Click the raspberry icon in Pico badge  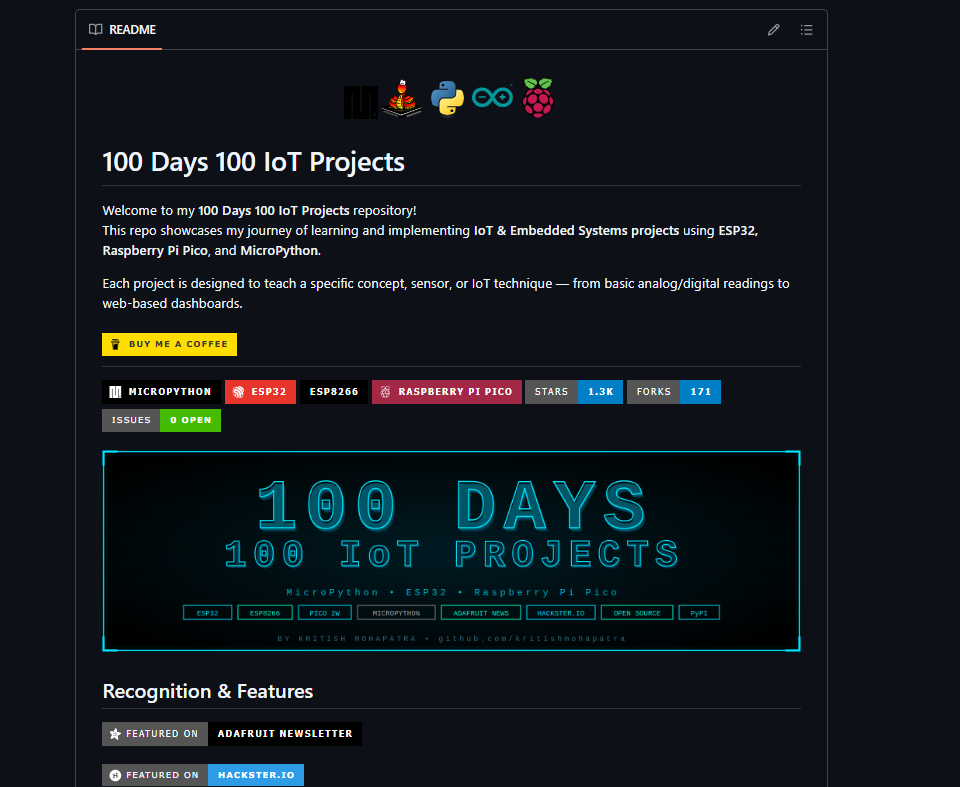(x=385, y=392)
